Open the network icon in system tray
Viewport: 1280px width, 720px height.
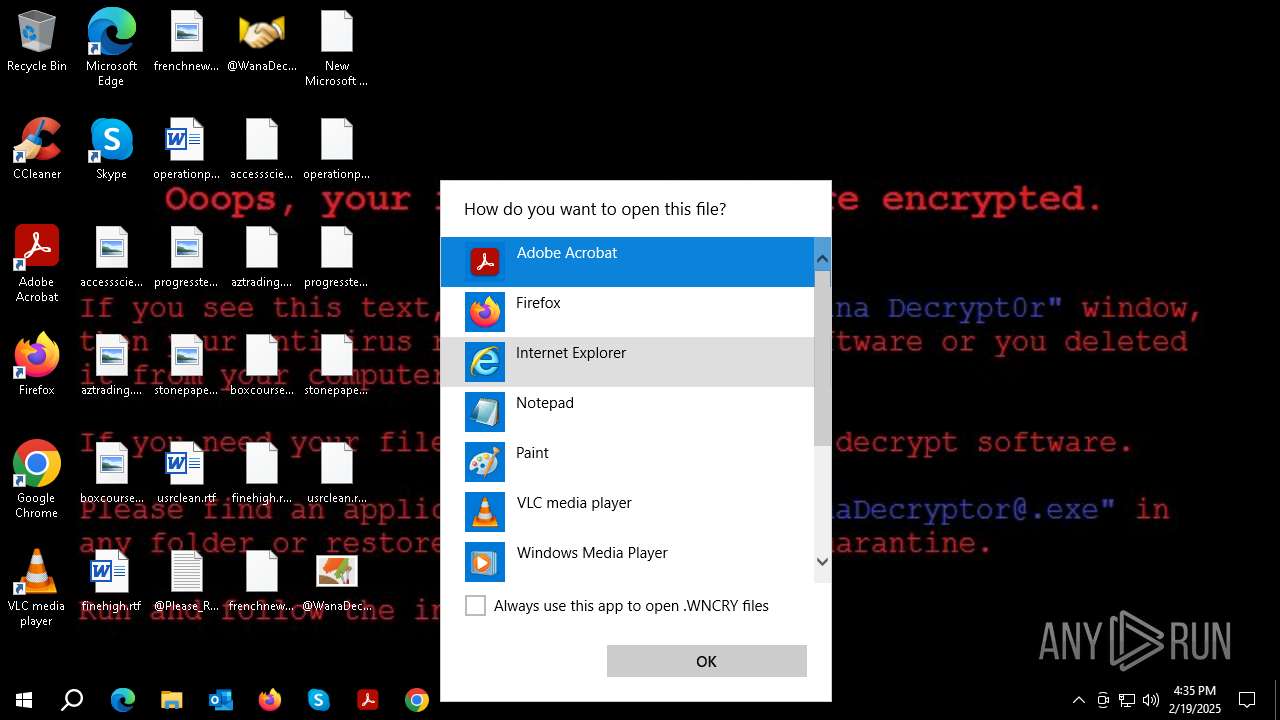pos(1127,700)
